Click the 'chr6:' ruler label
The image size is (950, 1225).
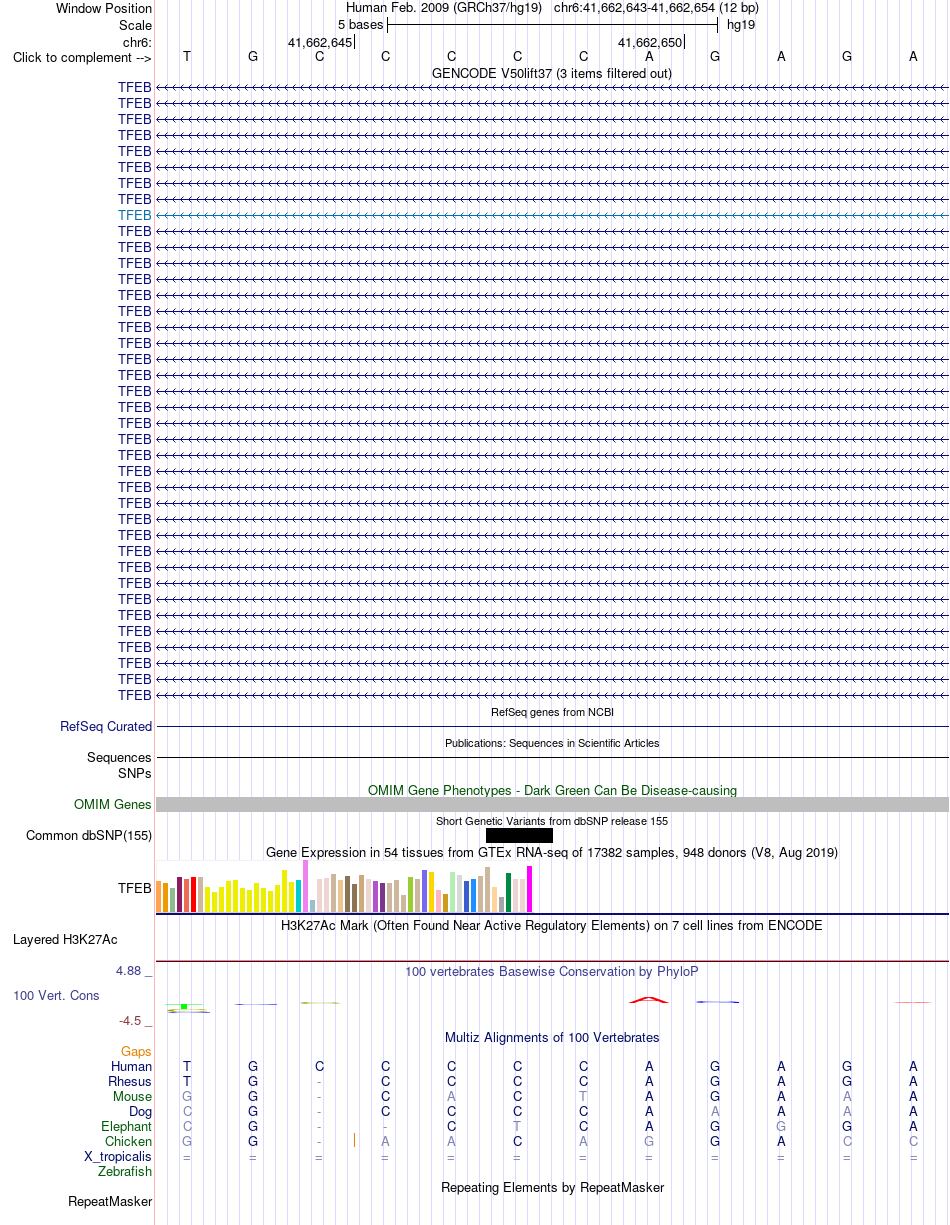(x=137, y=42)
